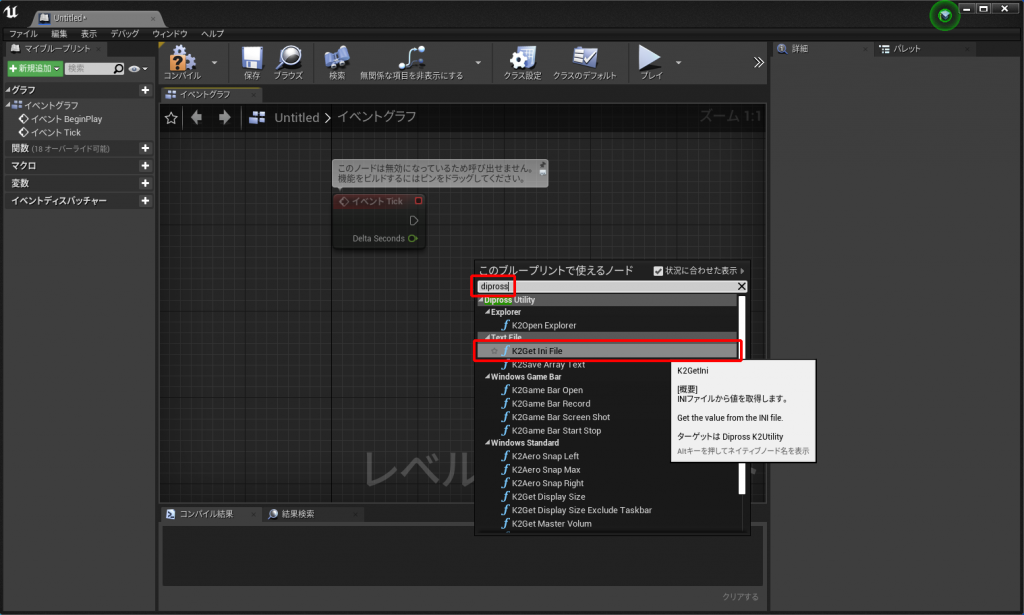Click the Save floppy disk icon
The height and width of the screenshot is (615, 1024).
(252, 58)
